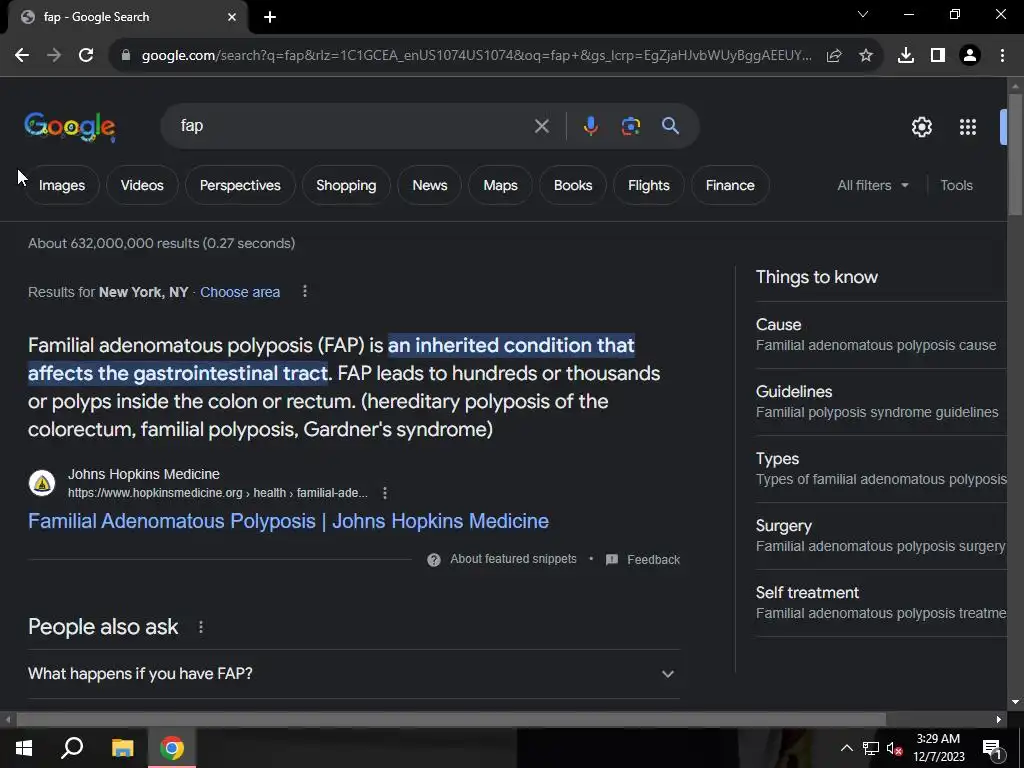Go back to the previous page
Image resolution: width=1024 pixels, height=768 pixels.
[22, 56]
